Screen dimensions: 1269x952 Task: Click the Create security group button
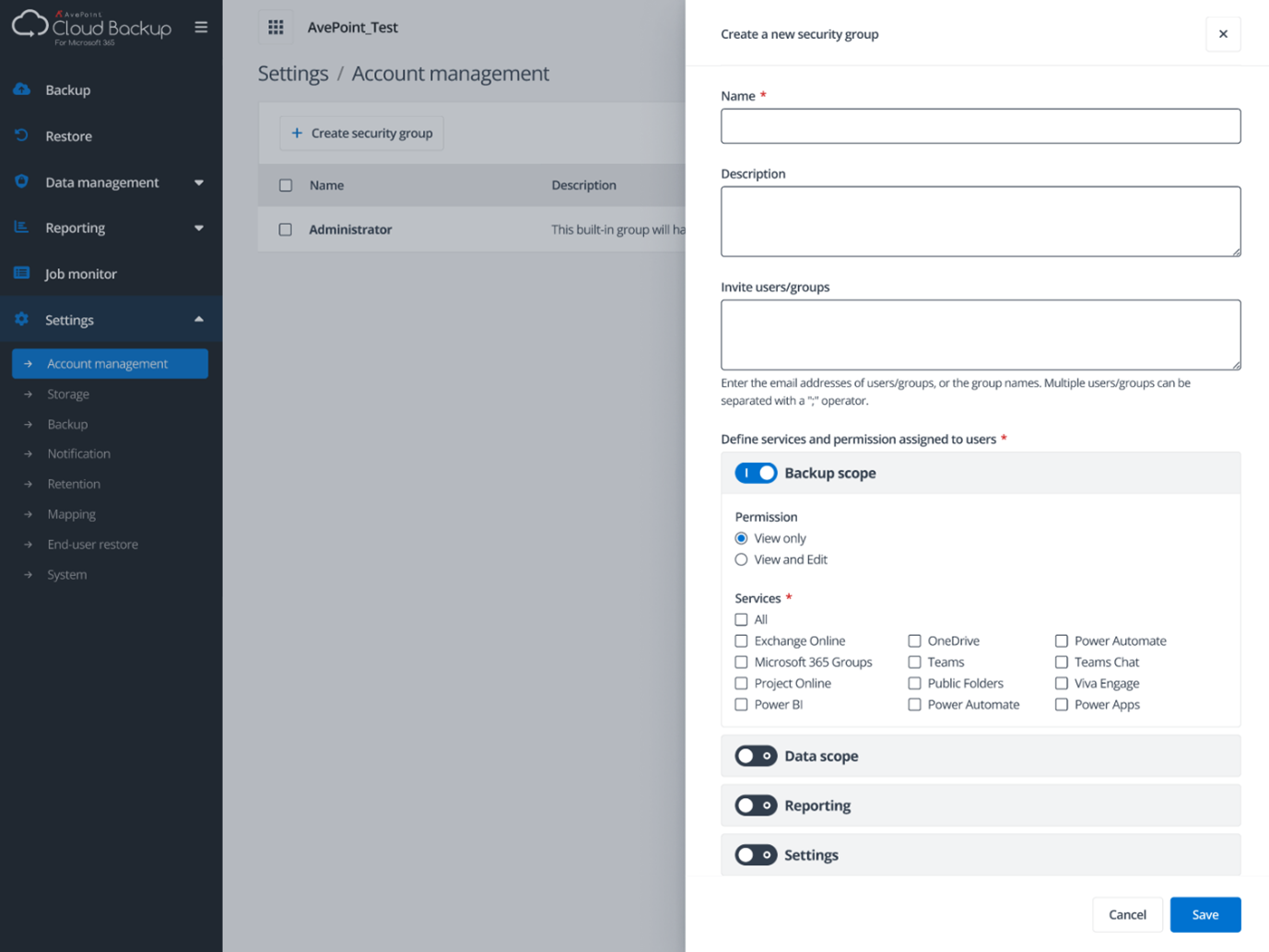click(x=362, y=133)
